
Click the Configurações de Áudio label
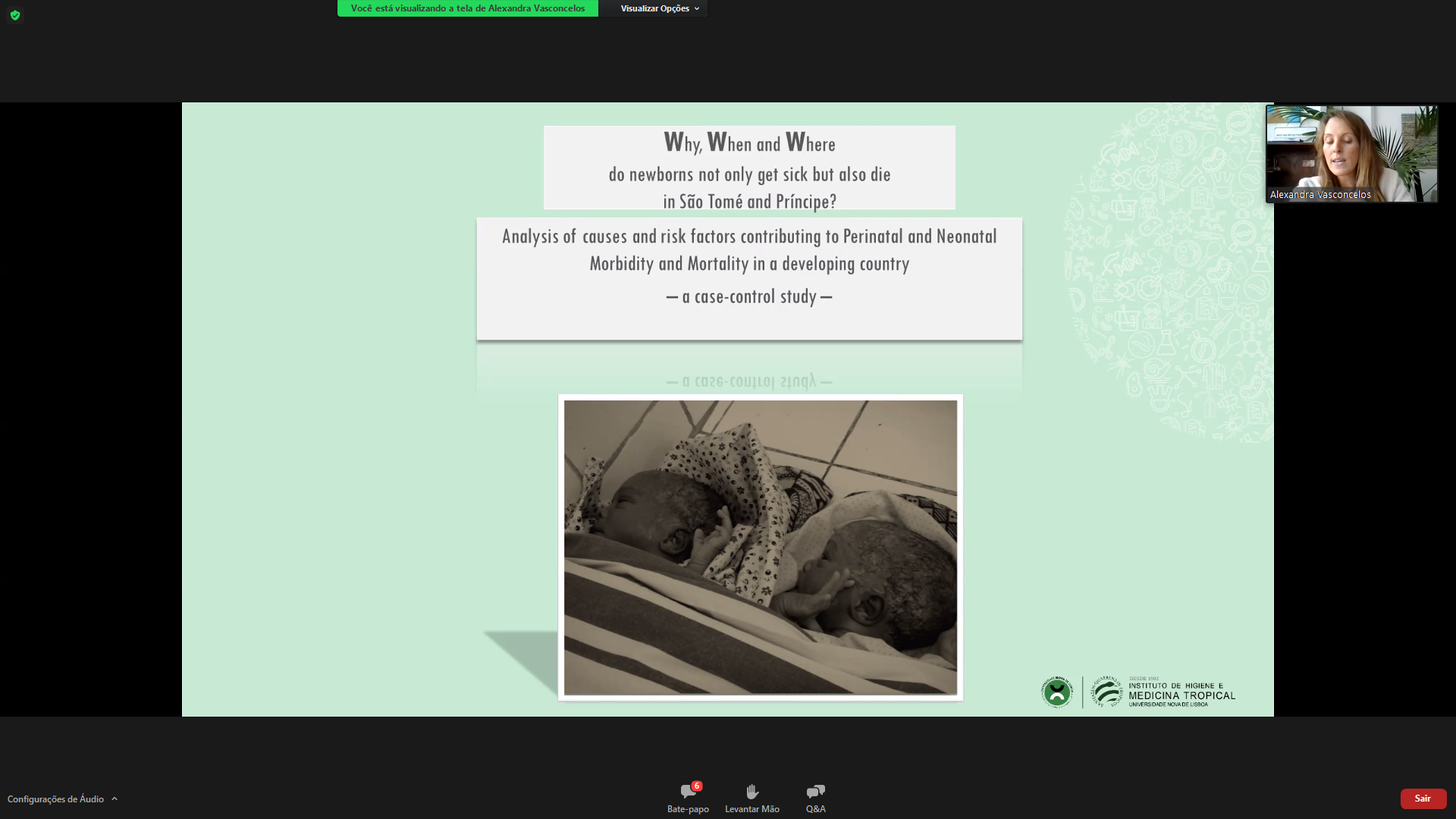tap(55, 799)
